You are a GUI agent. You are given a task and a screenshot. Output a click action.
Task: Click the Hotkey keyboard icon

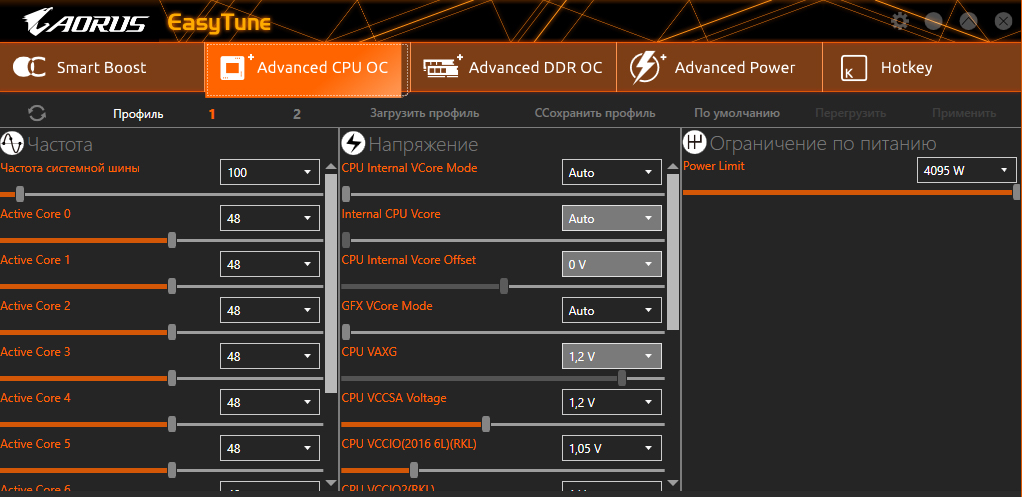click(x=854, y=68)
